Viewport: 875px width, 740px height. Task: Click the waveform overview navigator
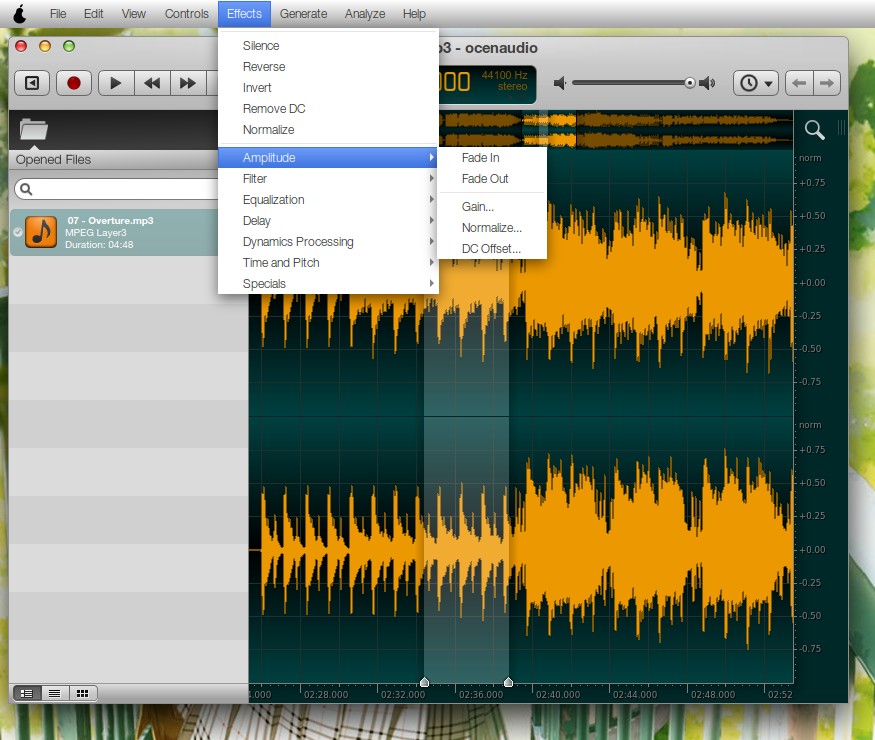(616, 129)
